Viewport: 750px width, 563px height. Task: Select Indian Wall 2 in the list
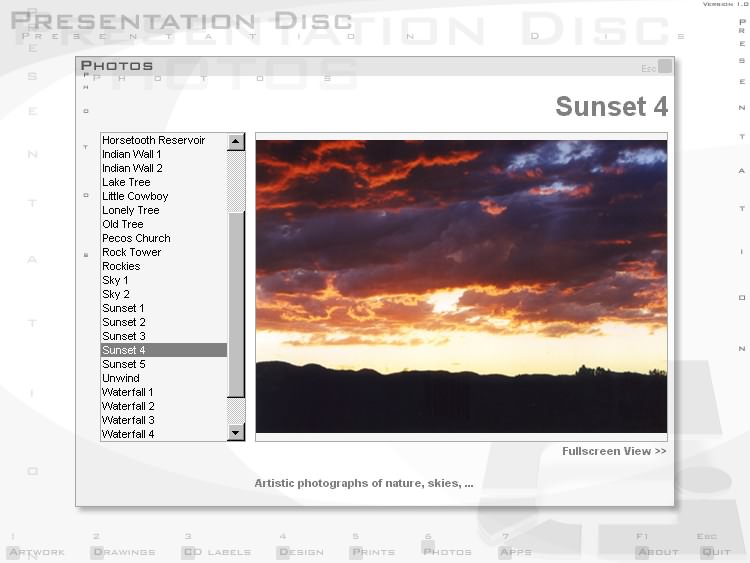tap(164, 168)
